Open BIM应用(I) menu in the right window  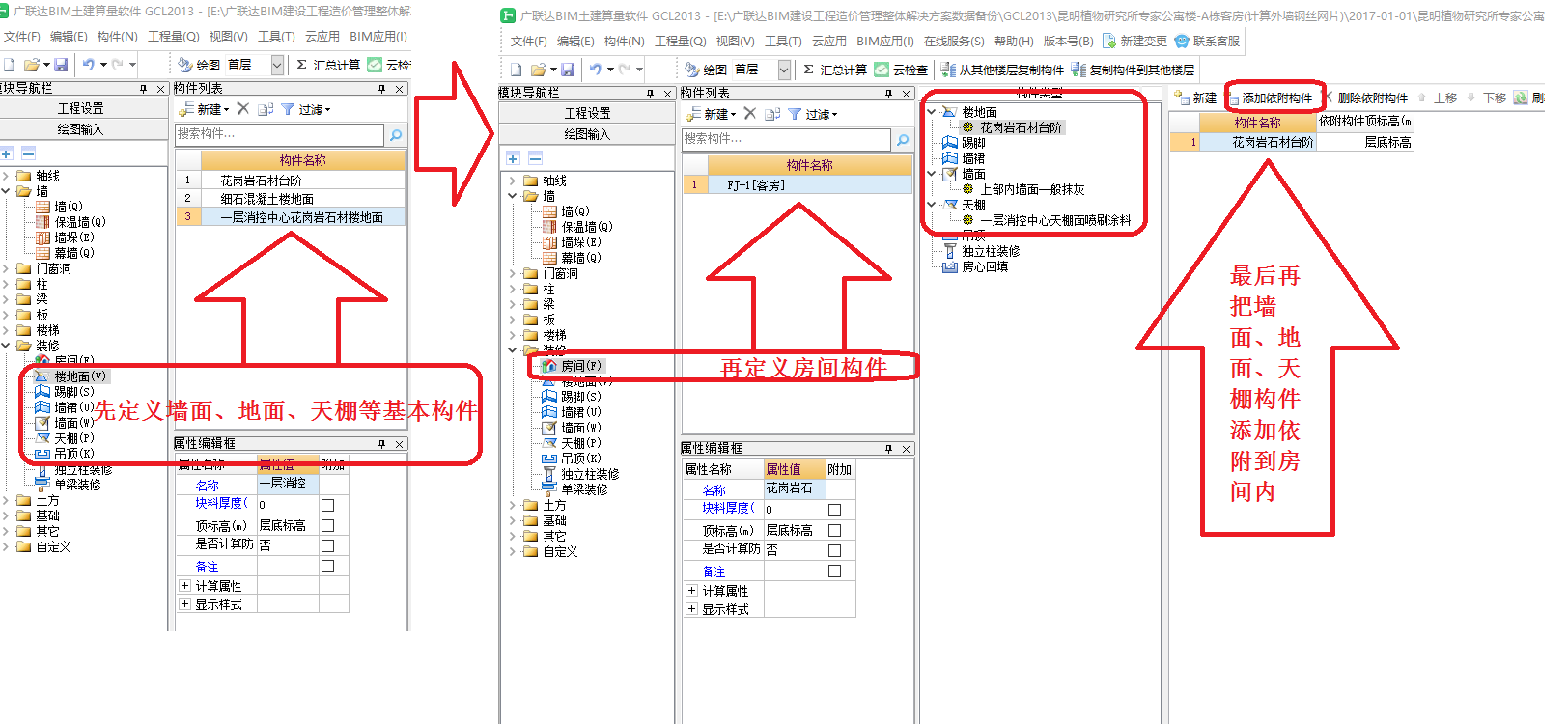click(x=884, y=42)
